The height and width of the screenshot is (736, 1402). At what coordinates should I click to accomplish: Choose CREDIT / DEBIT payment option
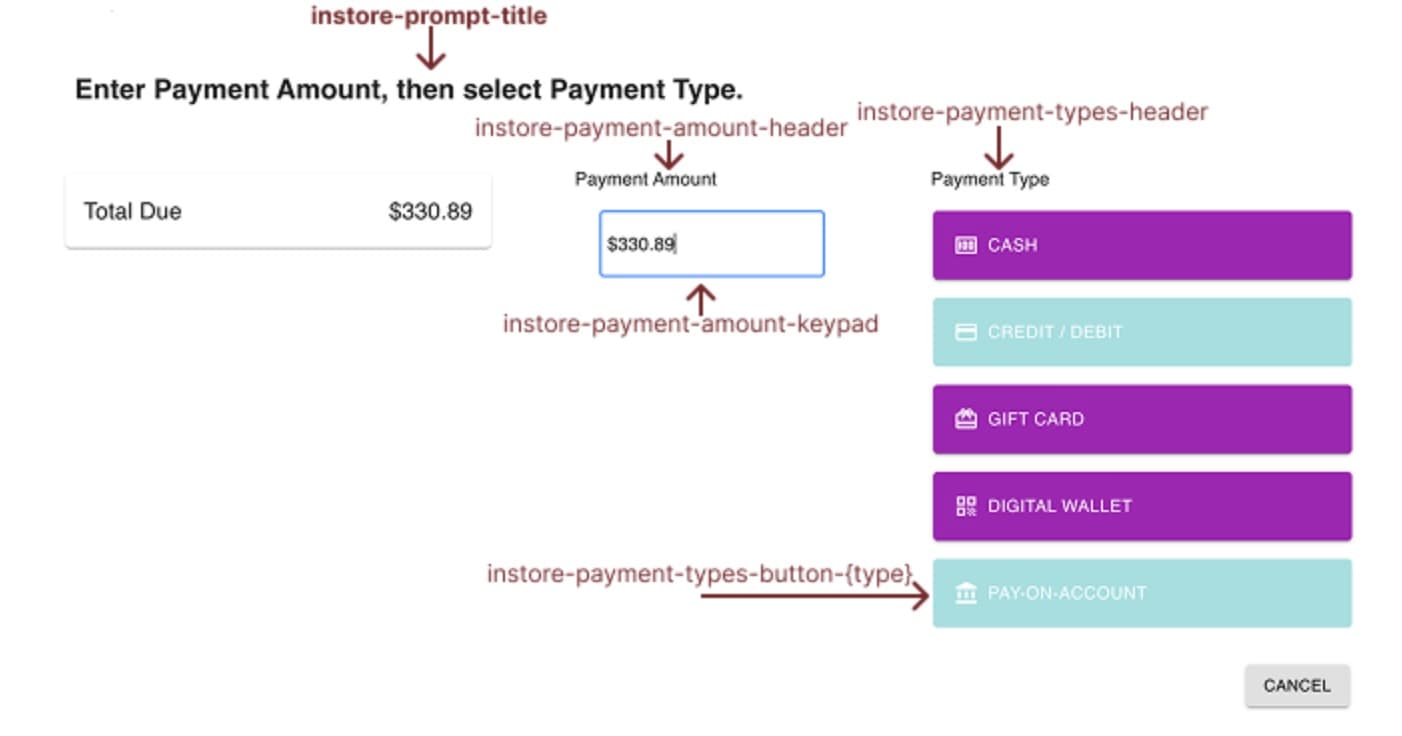pos(1140,332)
